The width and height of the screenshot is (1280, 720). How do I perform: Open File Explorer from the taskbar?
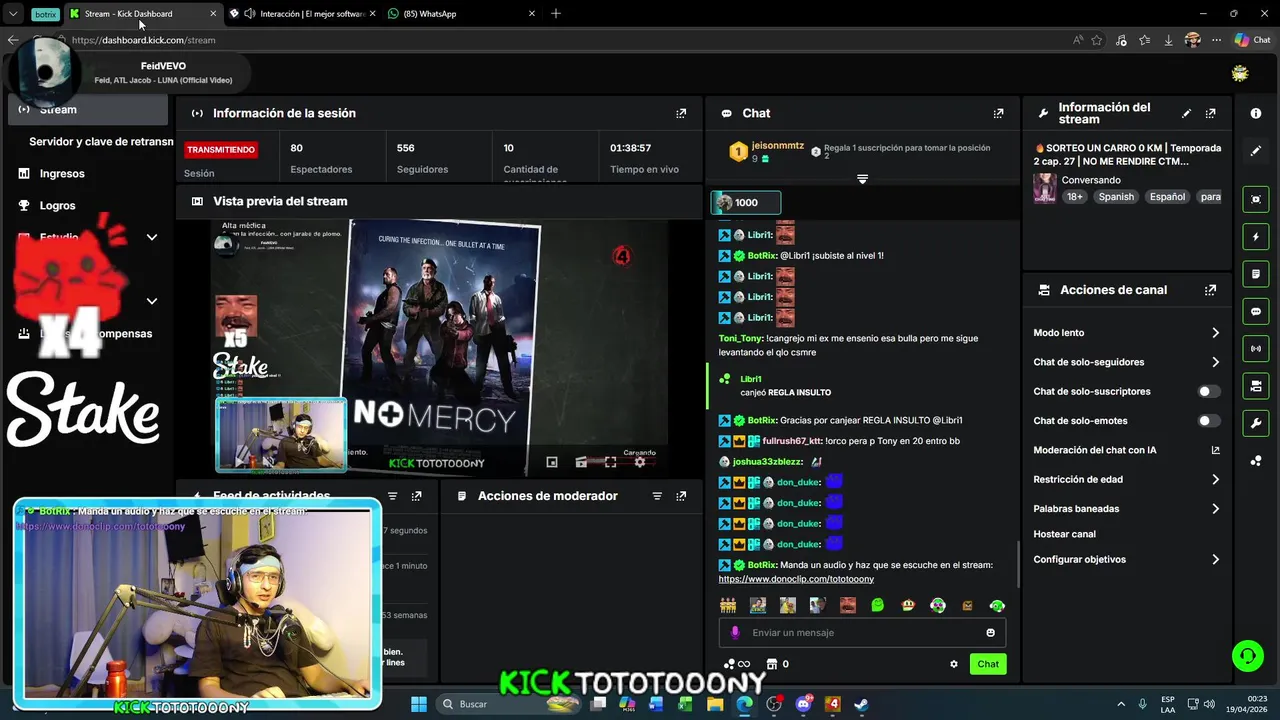click(715, 704)
